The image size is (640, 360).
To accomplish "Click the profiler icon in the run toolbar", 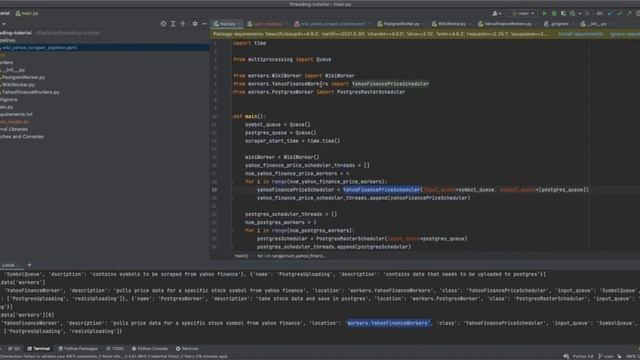I will pyautogui.click(x=572, y=13).
